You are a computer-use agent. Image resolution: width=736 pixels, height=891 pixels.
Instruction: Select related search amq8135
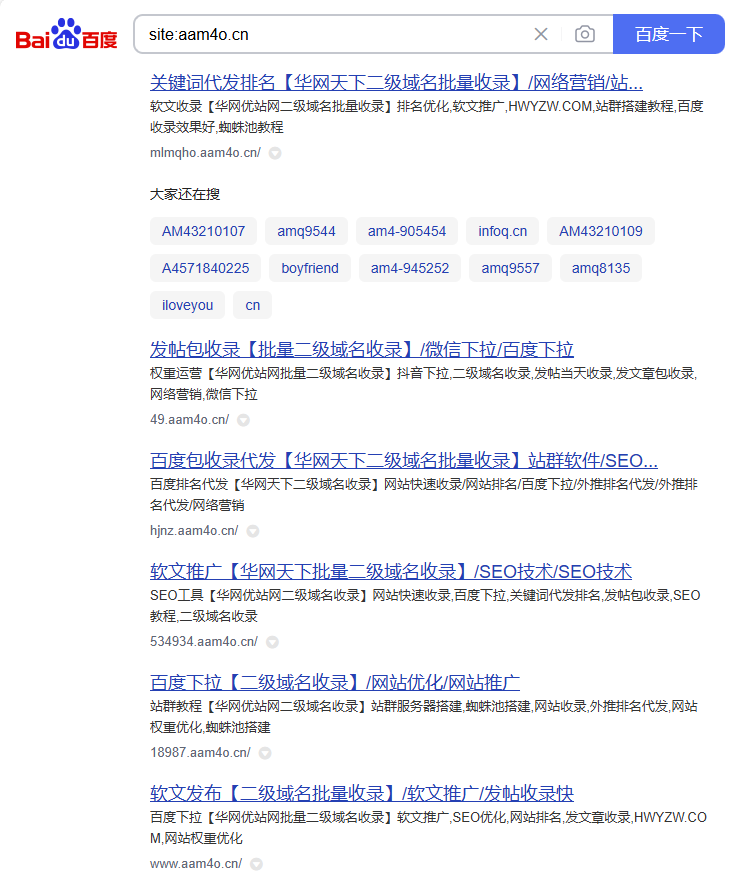tap(601, 268)
